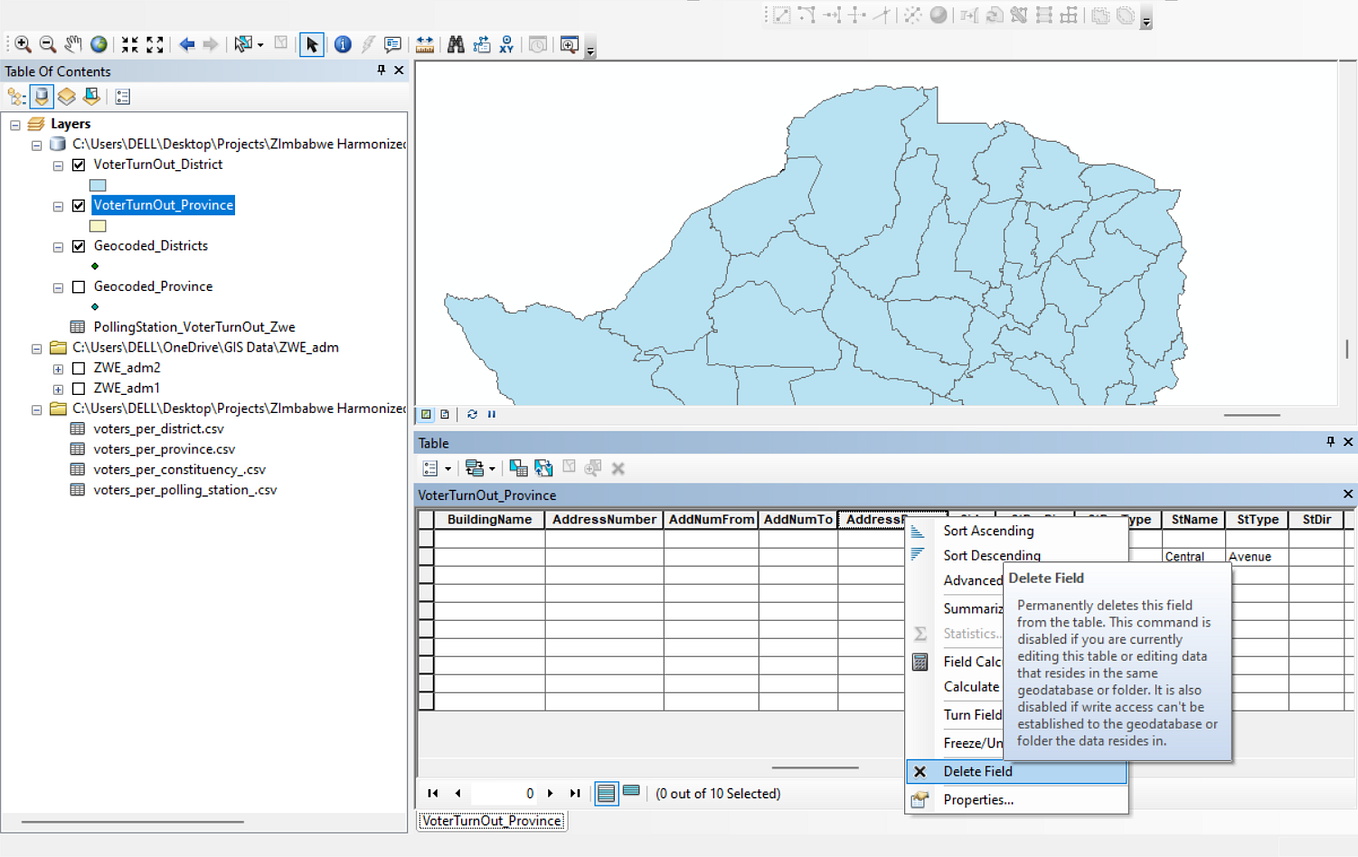Image resolution: width=1358 pixels, height=857 pixels.
Task: Select the Zoom In tool
Action: coord(22,44)
